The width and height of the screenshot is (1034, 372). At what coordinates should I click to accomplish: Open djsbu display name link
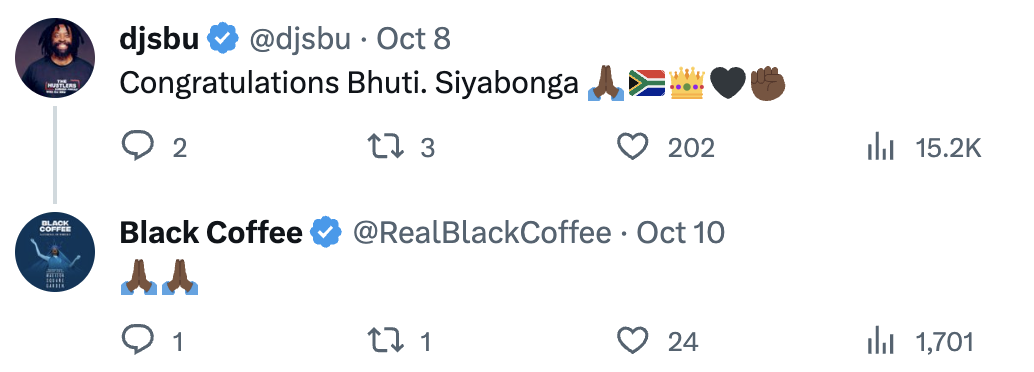tap(159, 40)
